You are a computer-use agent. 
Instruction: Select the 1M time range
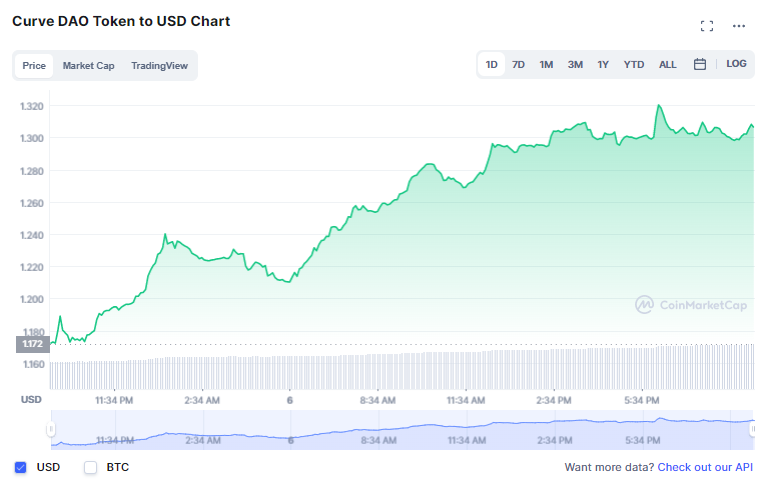click(x=546, y=65)
